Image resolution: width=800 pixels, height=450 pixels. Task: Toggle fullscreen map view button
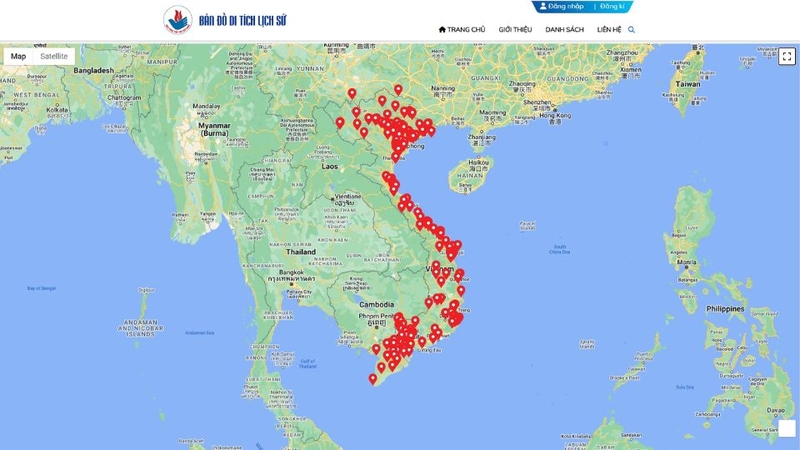[787, 56]
